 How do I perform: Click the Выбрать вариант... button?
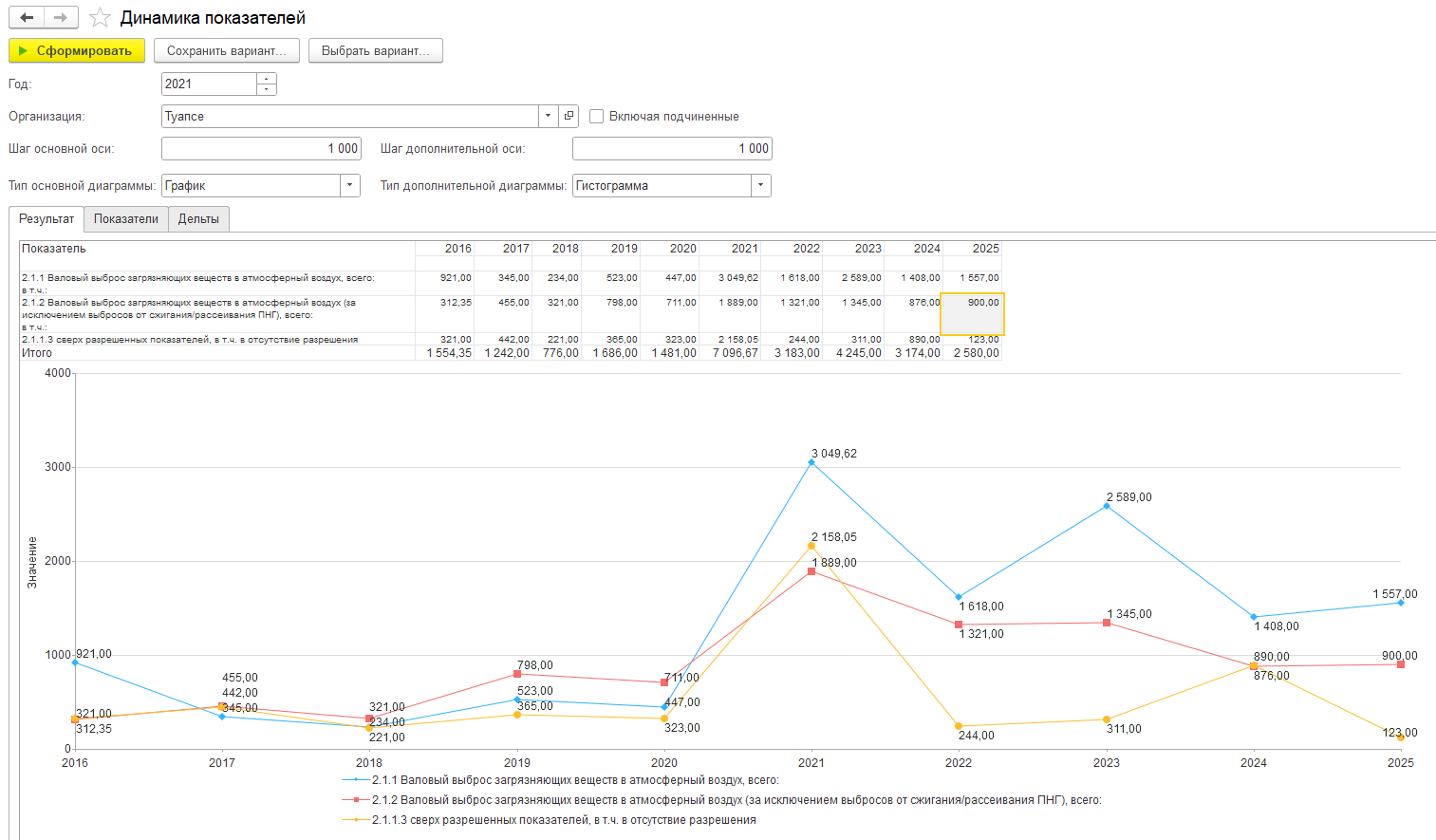pyautogui.click(x=375, y=51)
